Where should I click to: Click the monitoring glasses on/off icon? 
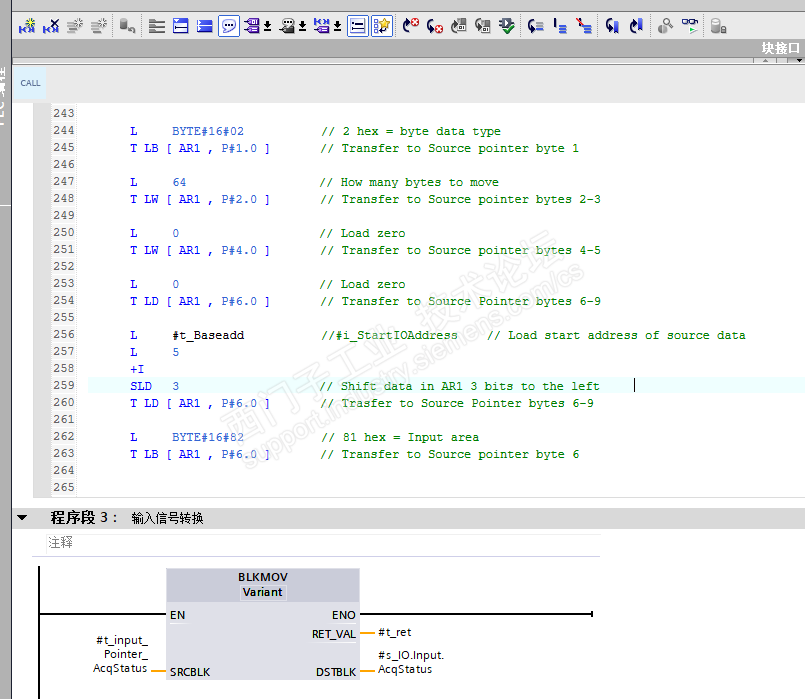point(689,26)
